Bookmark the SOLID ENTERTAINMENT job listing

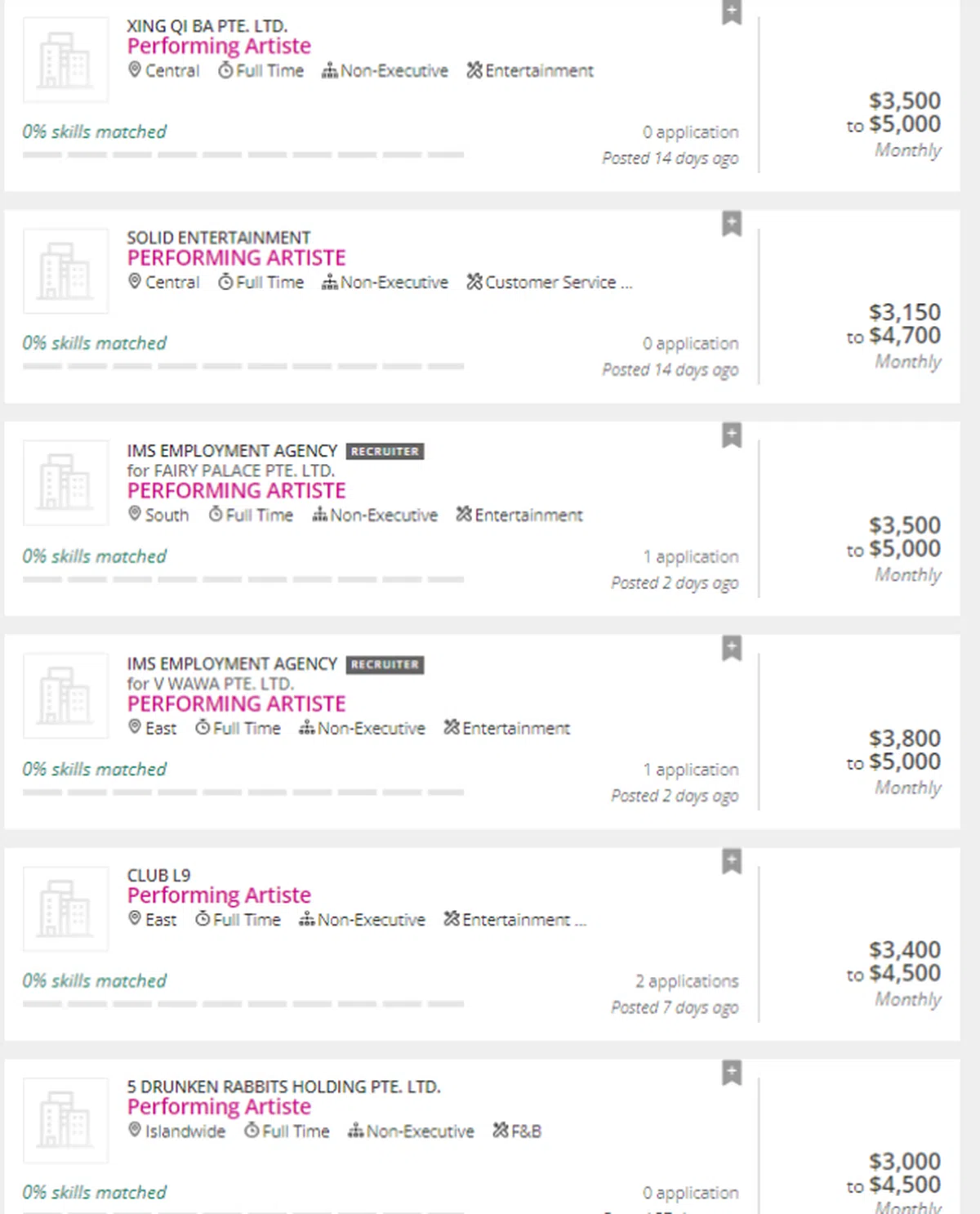[732, 223]
